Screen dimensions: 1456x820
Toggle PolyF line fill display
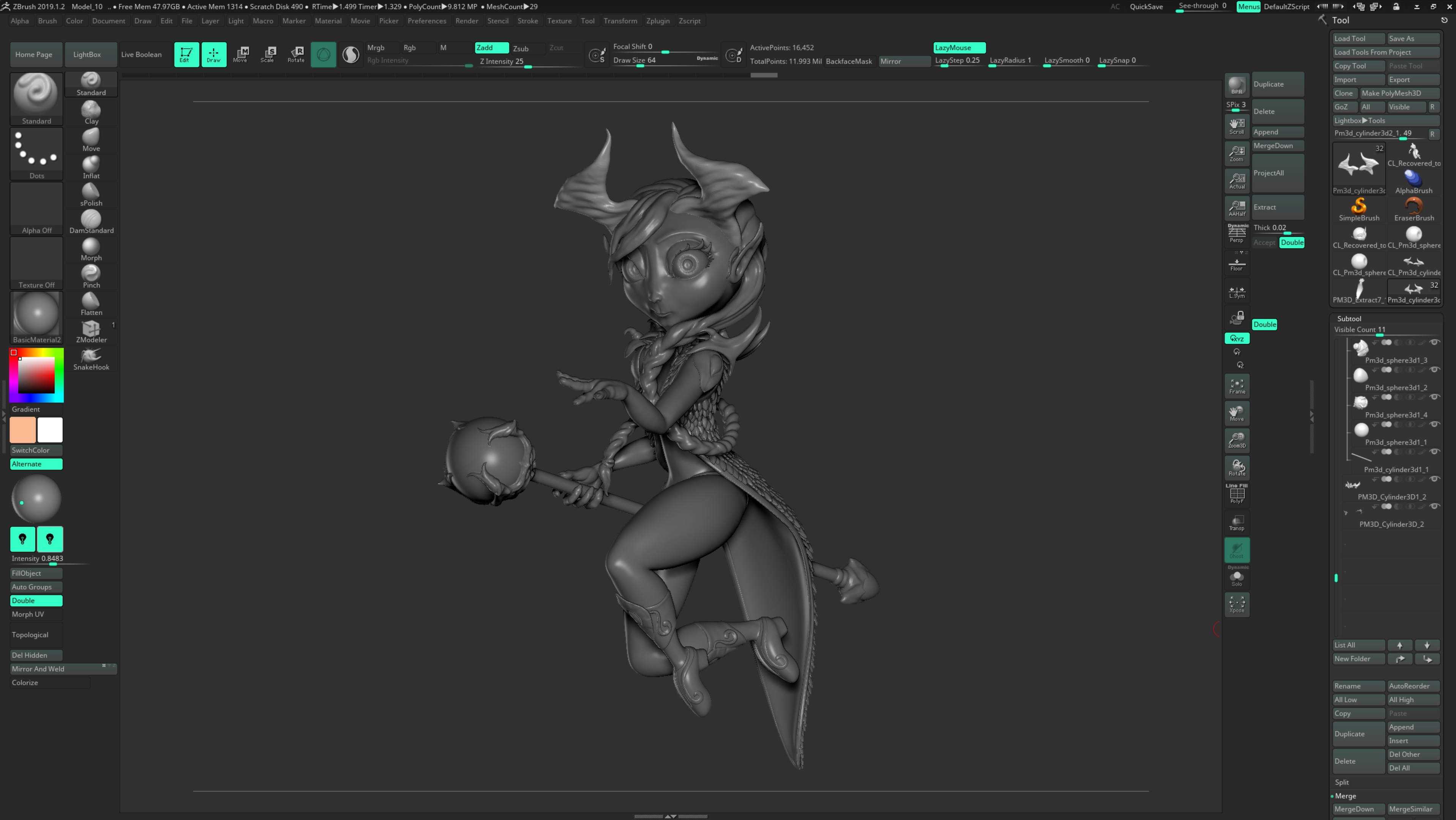tap(1237, 494)
